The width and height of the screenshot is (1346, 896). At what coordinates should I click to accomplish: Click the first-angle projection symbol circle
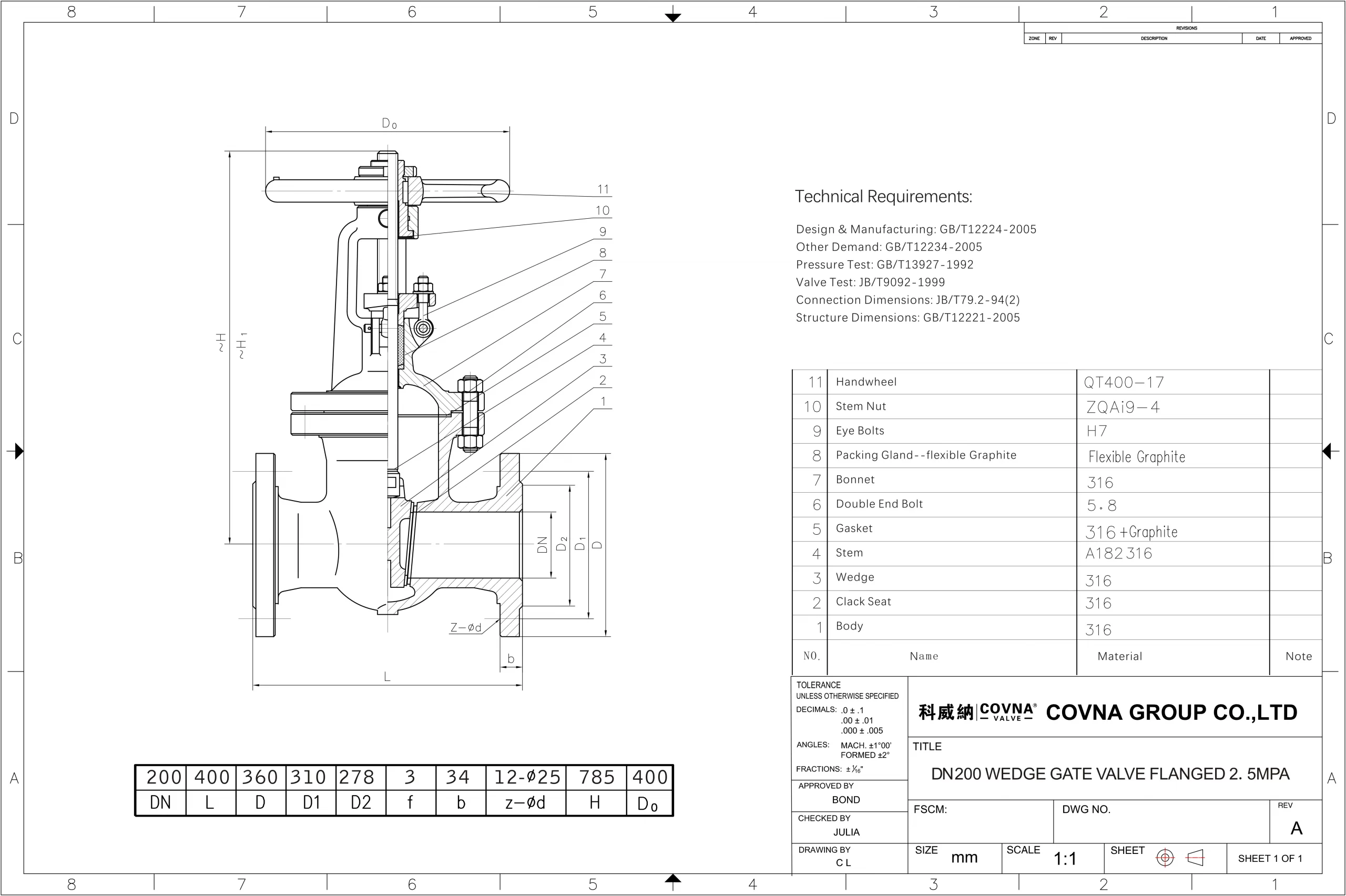pyautogui.click(x=1165, y=858)
